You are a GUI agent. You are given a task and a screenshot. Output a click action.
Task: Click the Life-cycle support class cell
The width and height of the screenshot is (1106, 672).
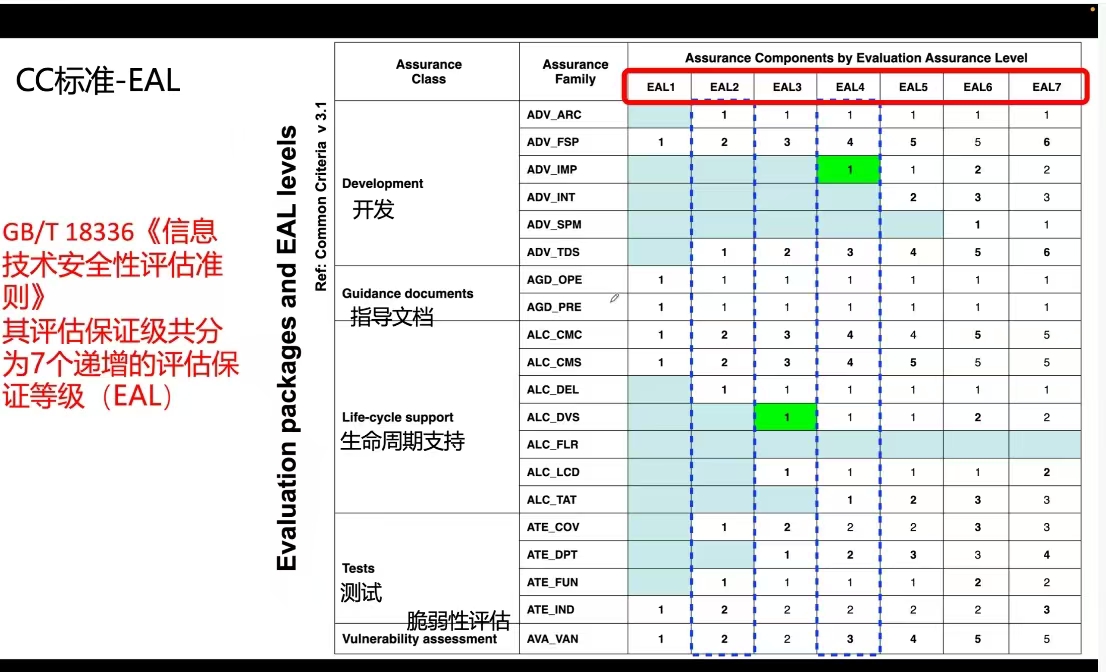[397, 417]
